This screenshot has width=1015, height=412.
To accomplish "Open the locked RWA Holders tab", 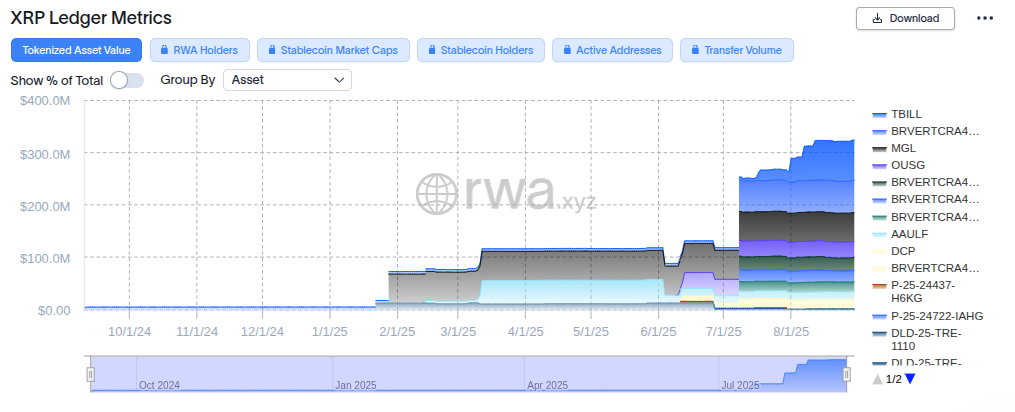I will 199,50.
